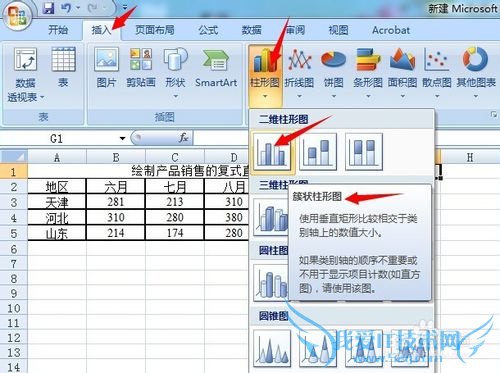
Task: Select cell containing 八月
Action: (x=227, y=187)
